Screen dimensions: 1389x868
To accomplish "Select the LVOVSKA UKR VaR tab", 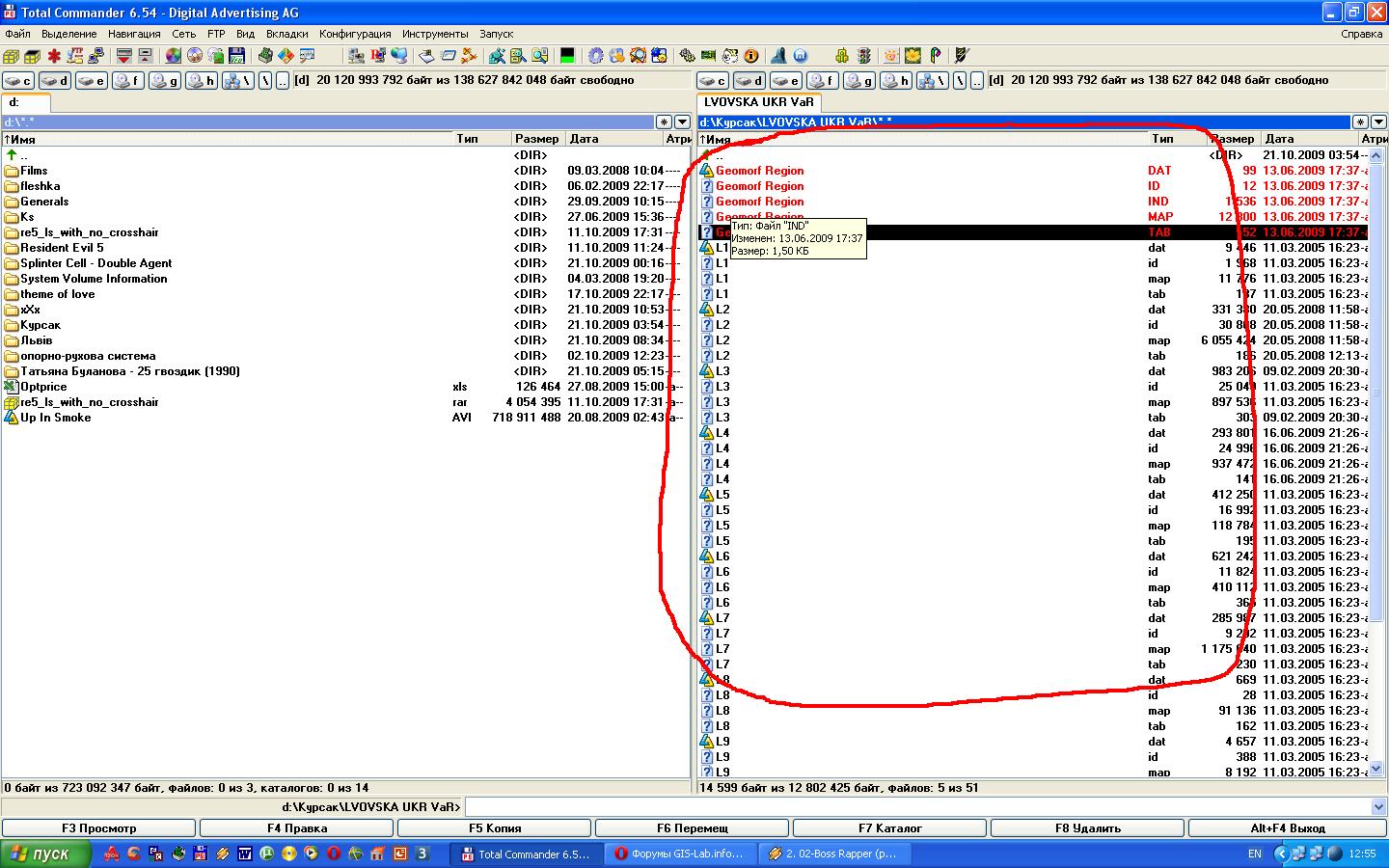I will pyautogui.click(x=758, y=102).
